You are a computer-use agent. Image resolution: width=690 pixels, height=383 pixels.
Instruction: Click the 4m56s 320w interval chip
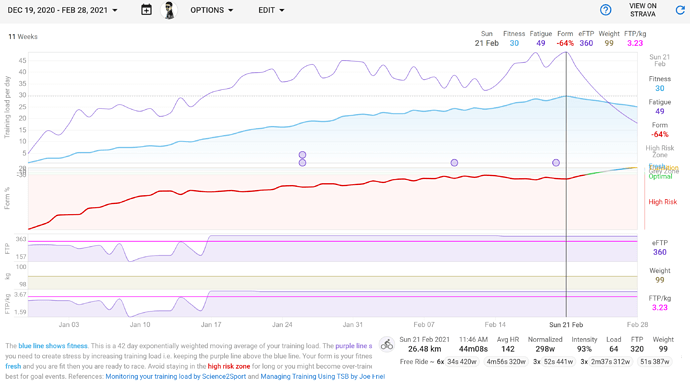pyautogui.click(x=506, y=362)
